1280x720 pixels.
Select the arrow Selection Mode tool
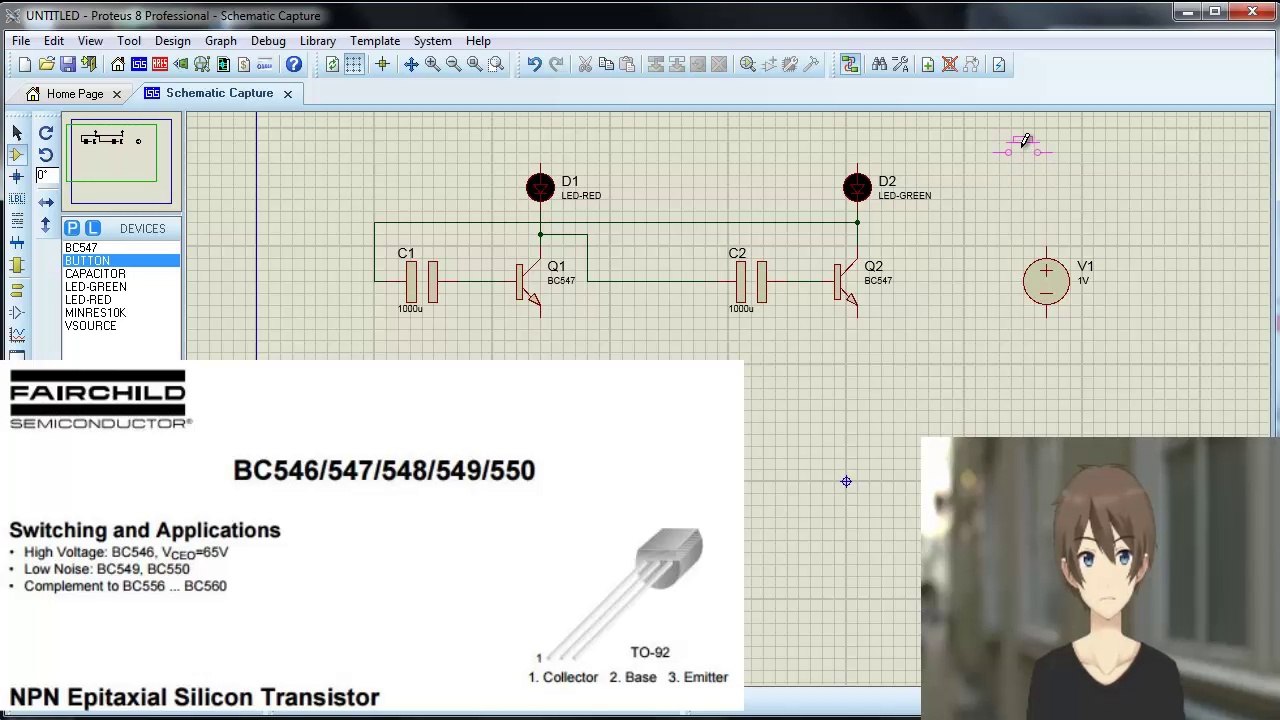(17, 133)
